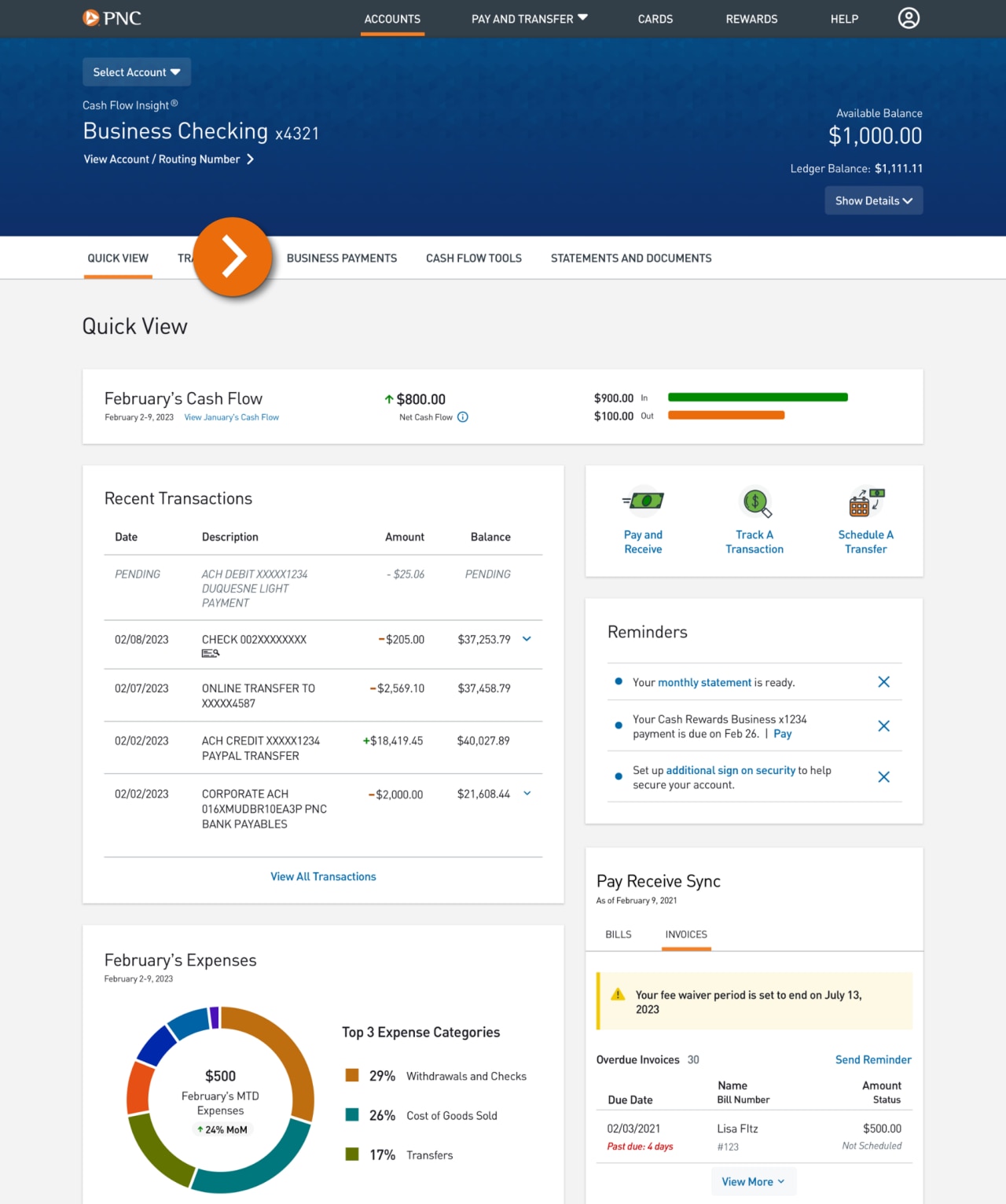Open the Select Account dropdown
The width and height of the screenshot is (1006, 1204).
pos(136,72)
